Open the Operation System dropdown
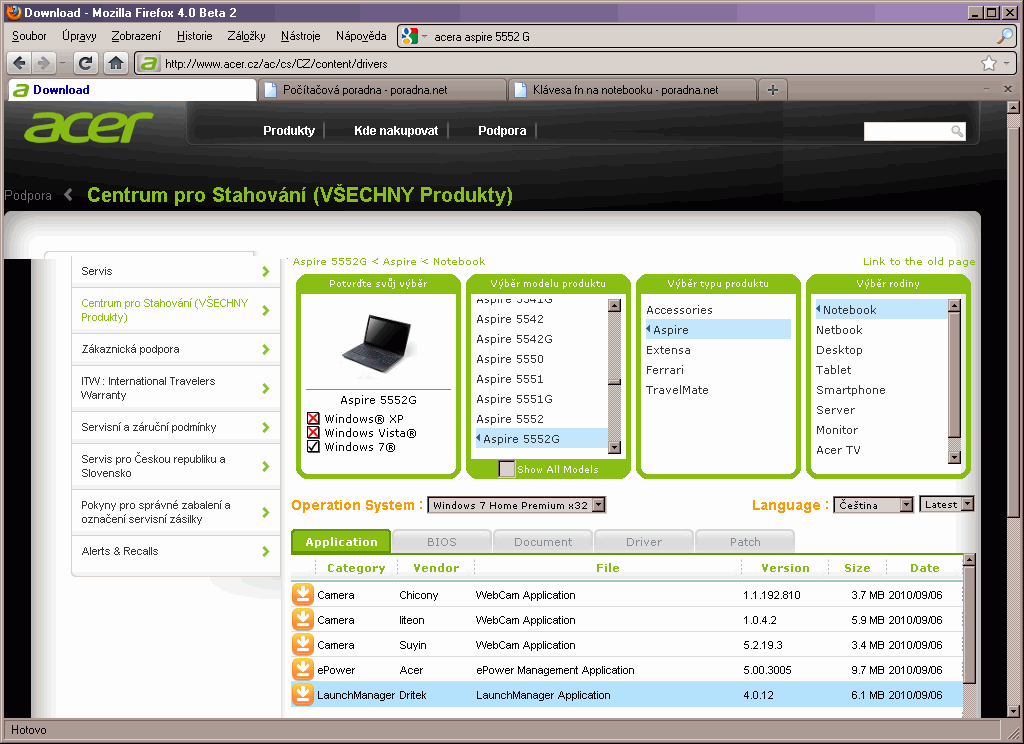The width and height of the screenshot is (1024, 744). [x=516, y=505]
